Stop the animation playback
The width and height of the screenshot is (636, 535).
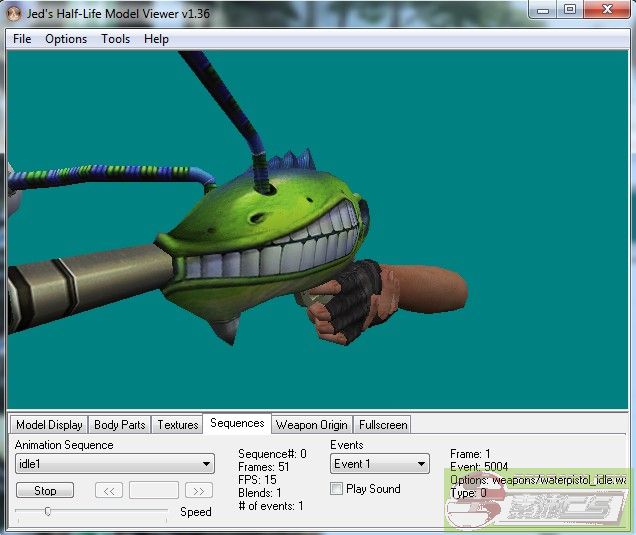[45, 490]
